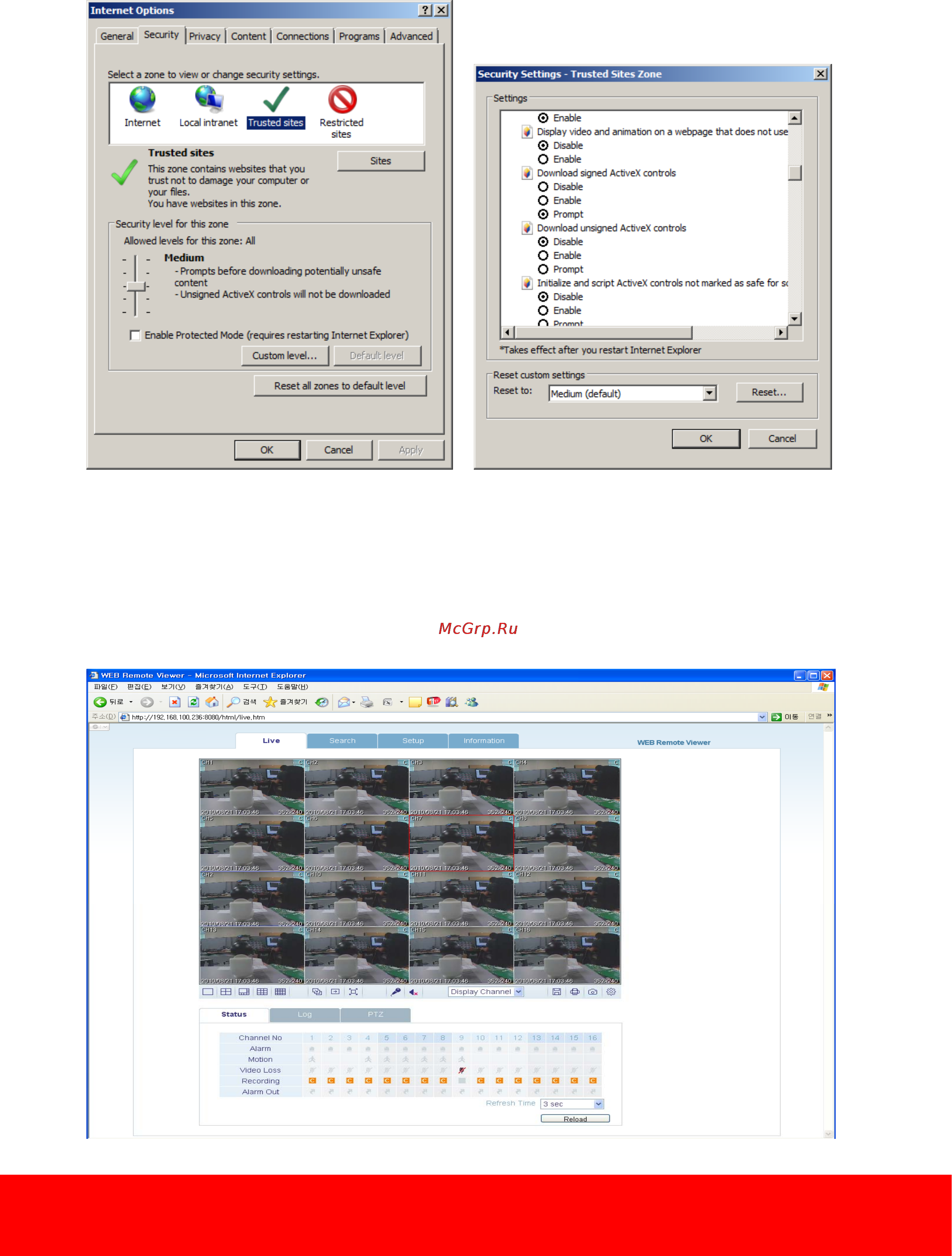This screenshot has height=1256, width=952.
Task: Click the IE Mail envelope icon
Action: coord(343,702)
